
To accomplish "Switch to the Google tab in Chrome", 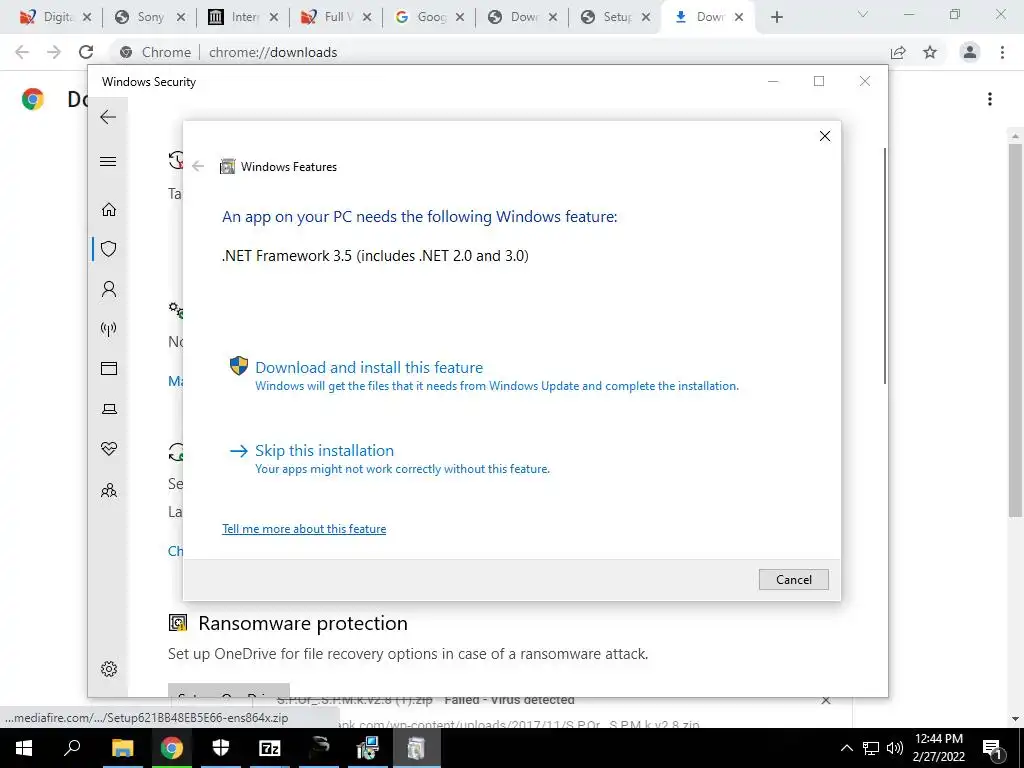I will point(430,17).
